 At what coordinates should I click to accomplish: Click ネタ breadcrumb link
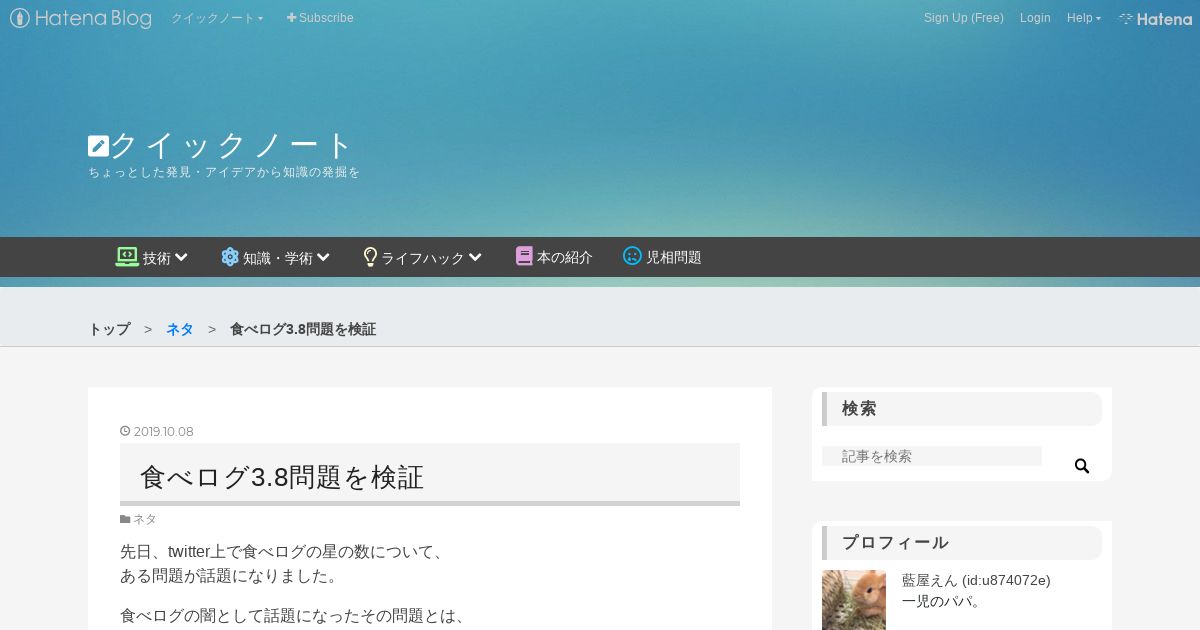coord(180,329)
